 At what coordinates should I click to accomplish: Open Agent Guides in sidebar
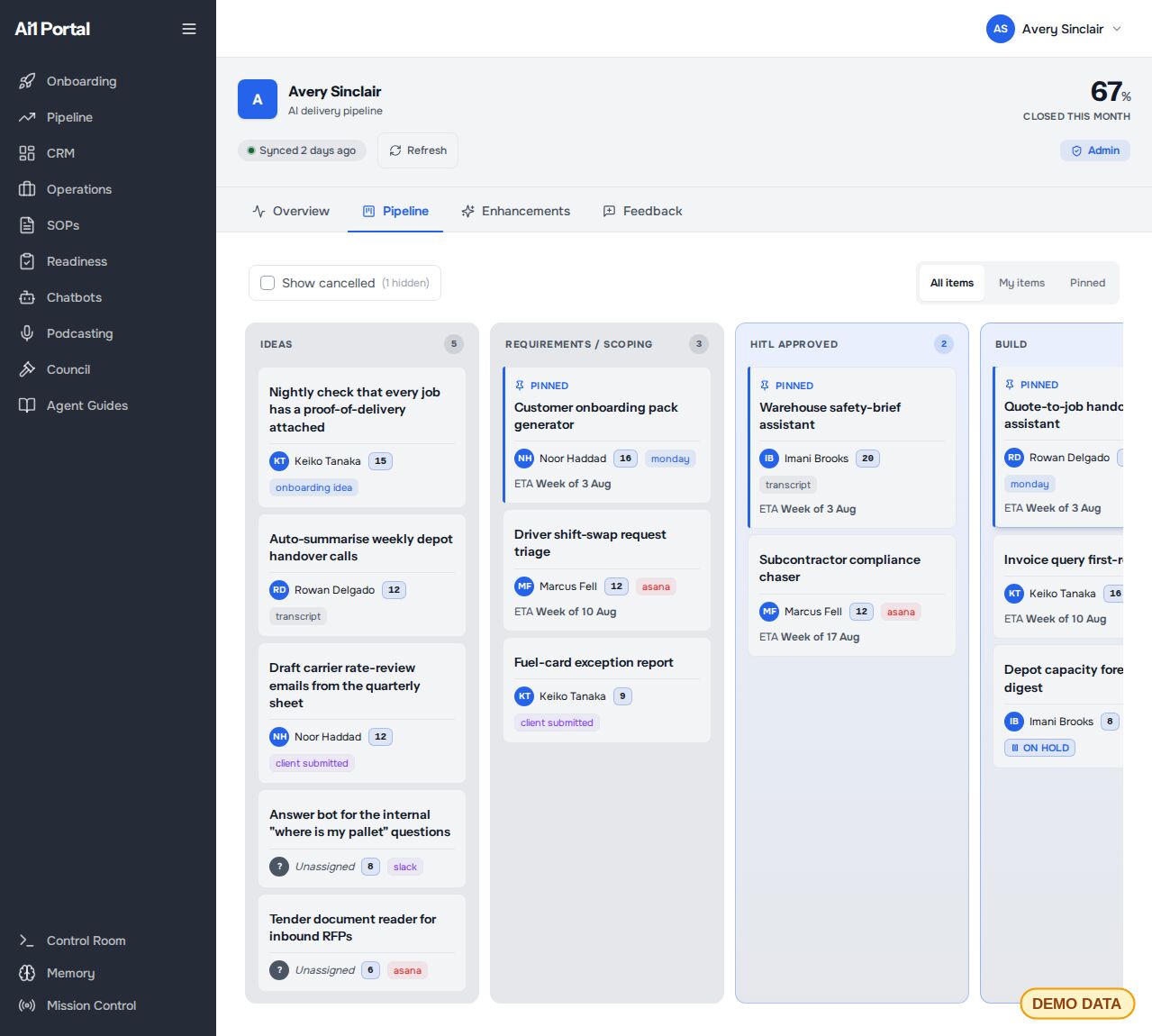[87, 405]
